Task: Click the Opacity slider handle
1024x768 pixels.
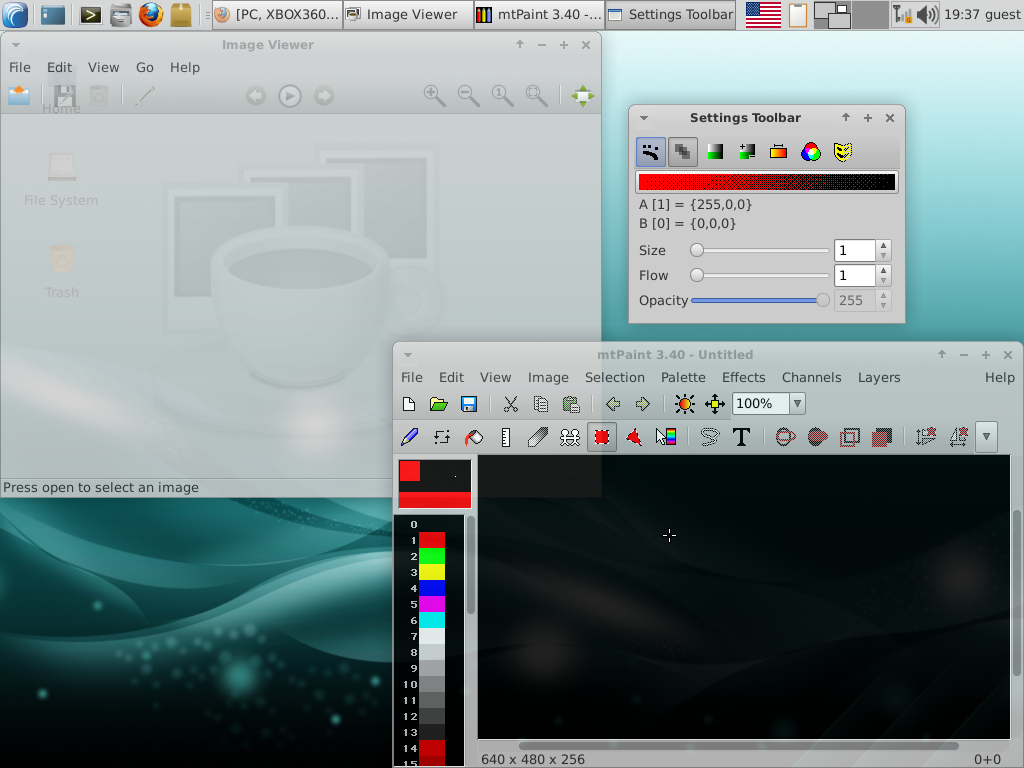Action: point(823,300)
